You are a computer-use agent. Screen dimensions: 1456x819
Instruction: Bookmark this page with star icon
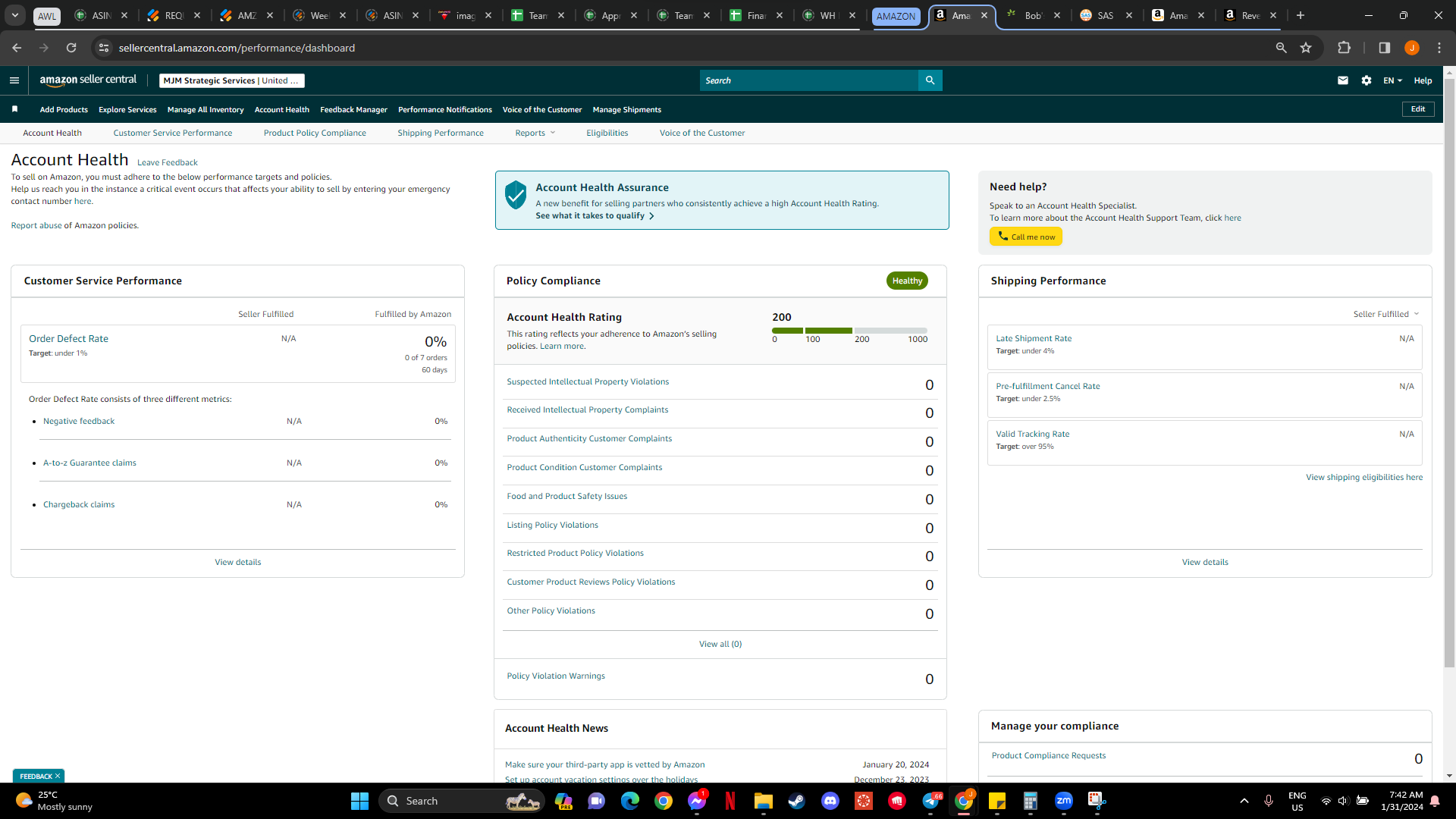point(1306,48)
